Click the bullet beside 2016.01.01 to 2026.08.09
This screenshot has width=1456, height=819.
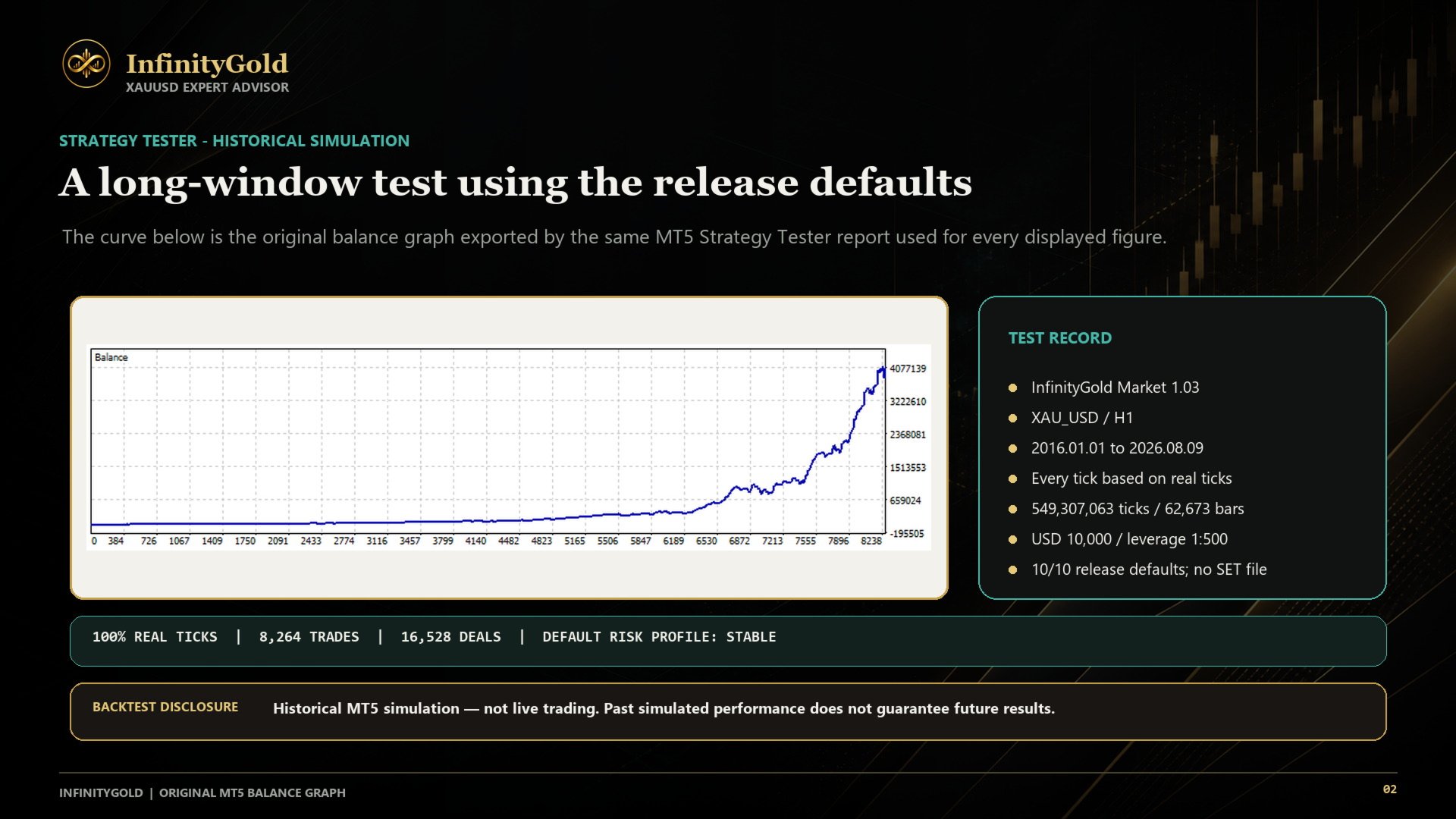pos(1012,449)
